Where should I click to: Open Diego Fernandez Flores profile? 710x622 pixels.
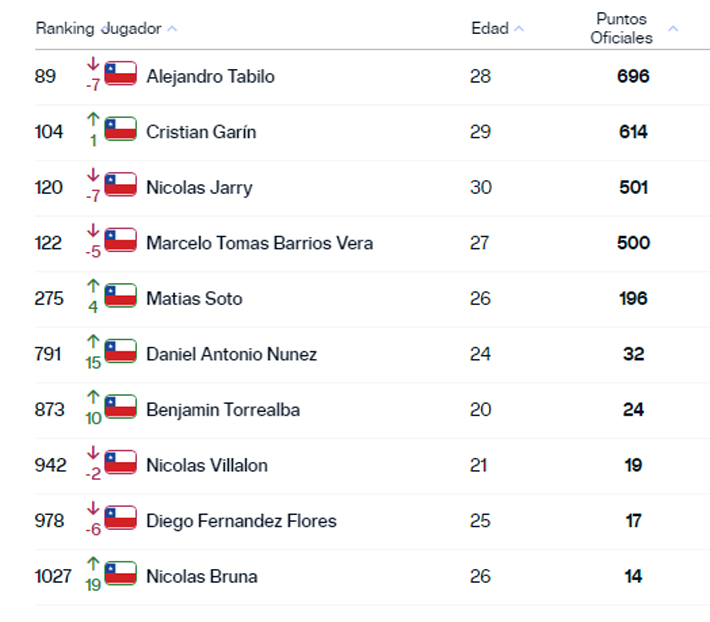(241, 521)
